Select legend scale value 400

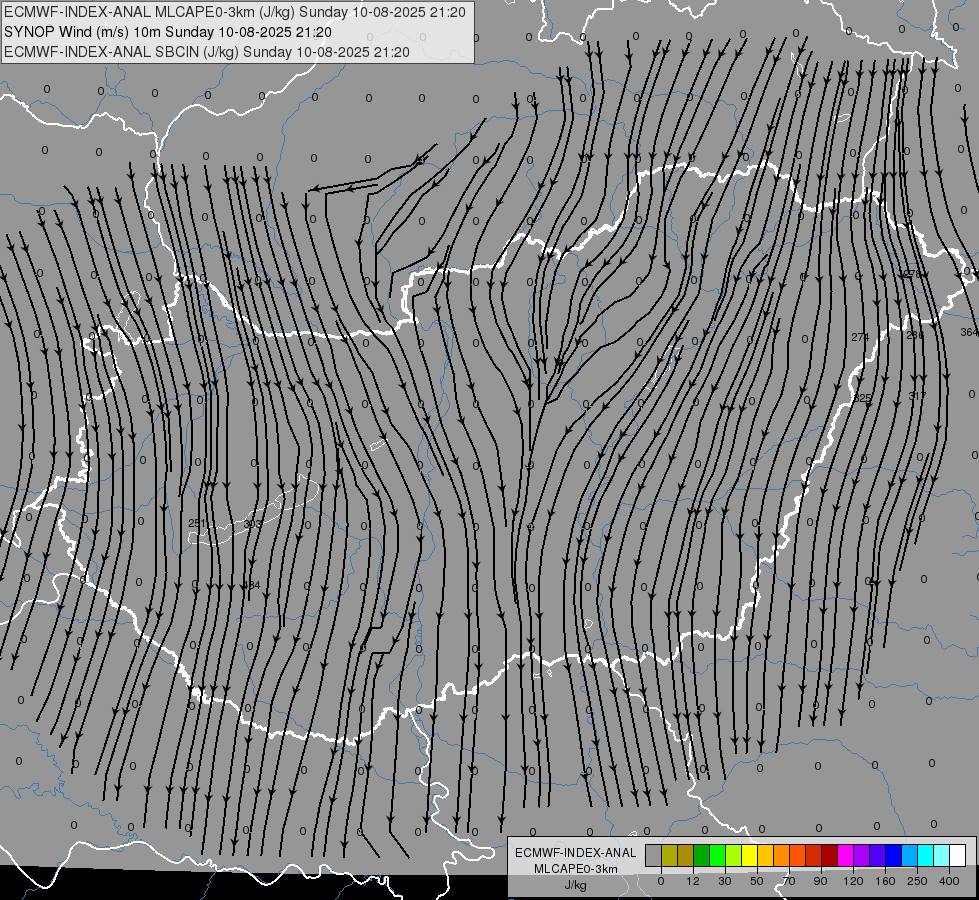949,881
